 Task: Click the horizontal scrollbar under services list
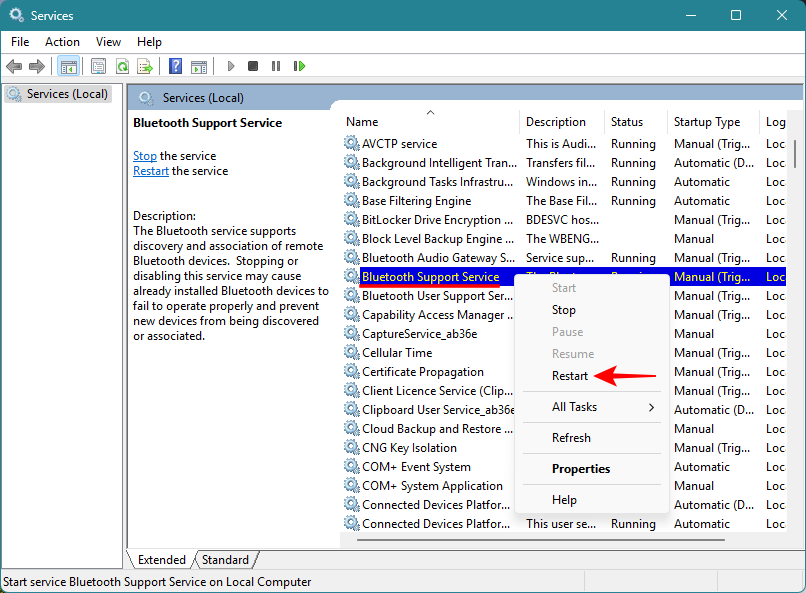click(x=540, y=540)
